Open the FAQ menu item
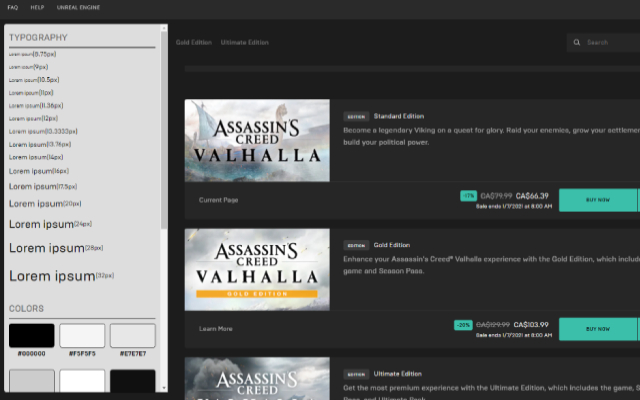 pos(13,7)
